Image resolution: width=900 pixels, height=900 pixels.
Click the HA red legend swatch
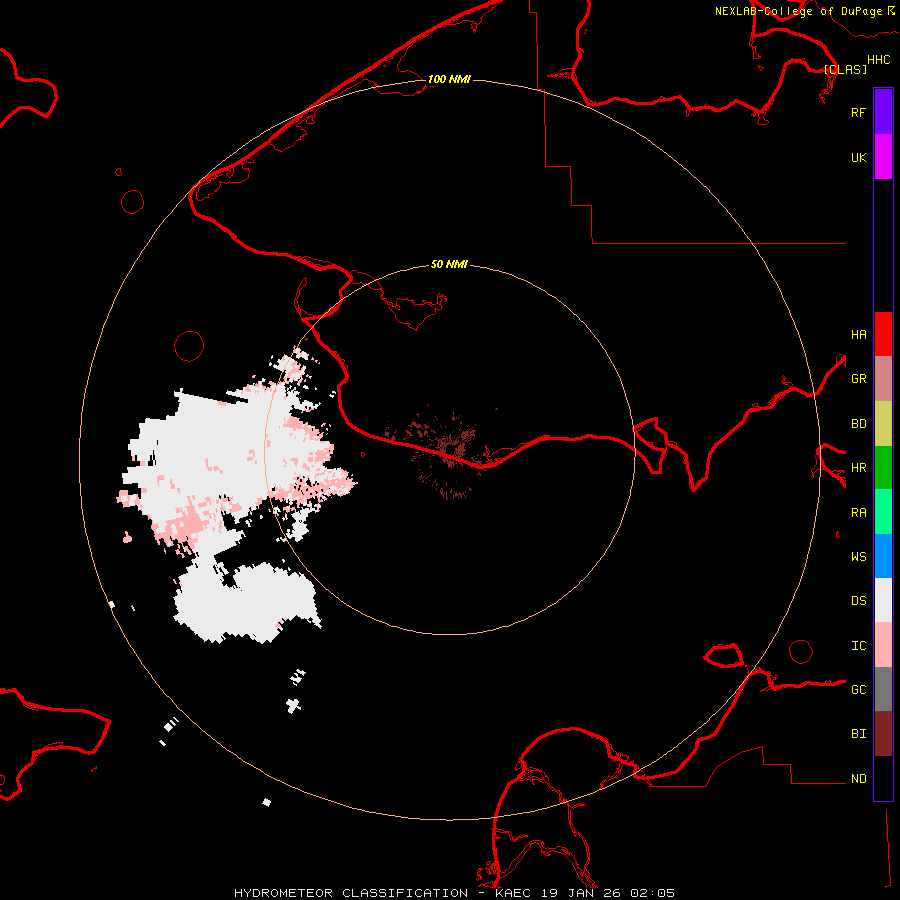pos(883,334)
